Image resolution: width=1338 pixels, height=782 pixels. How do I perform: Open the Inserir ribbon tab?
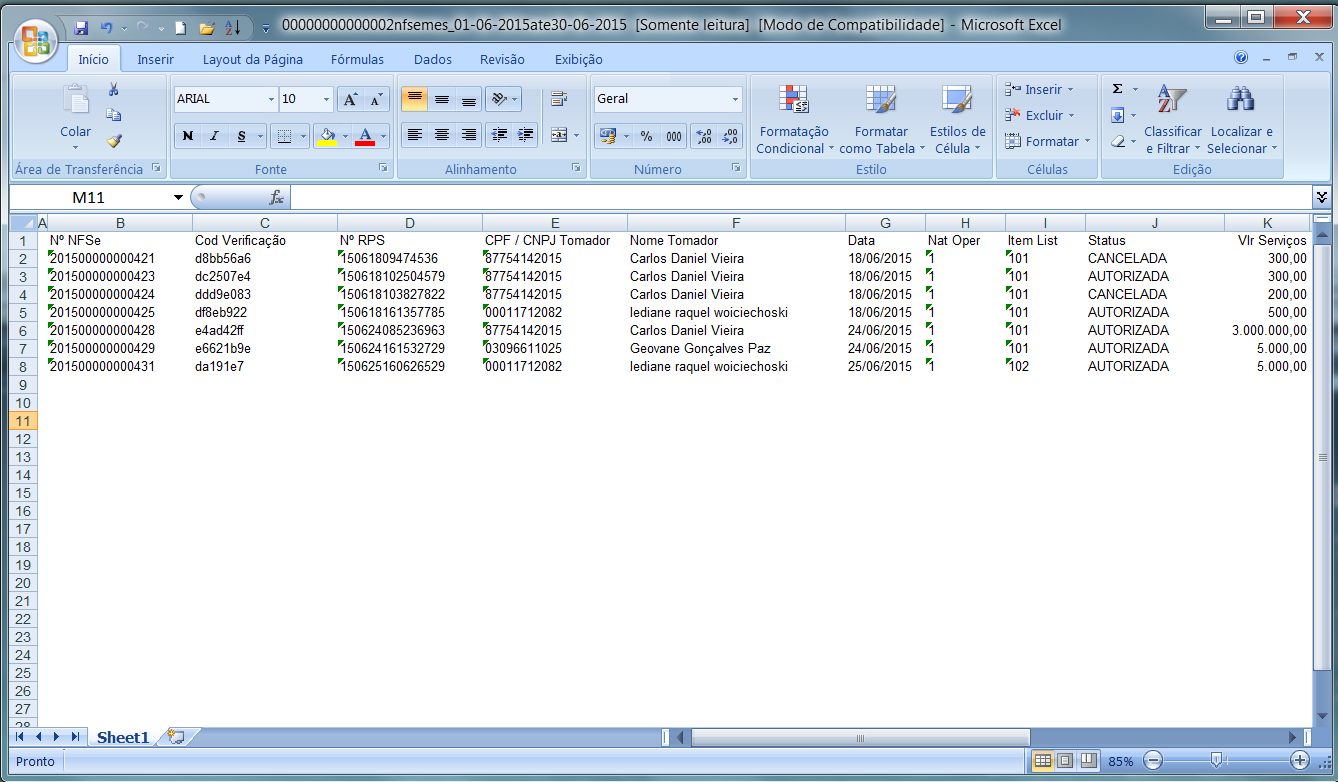click(155, 60)
